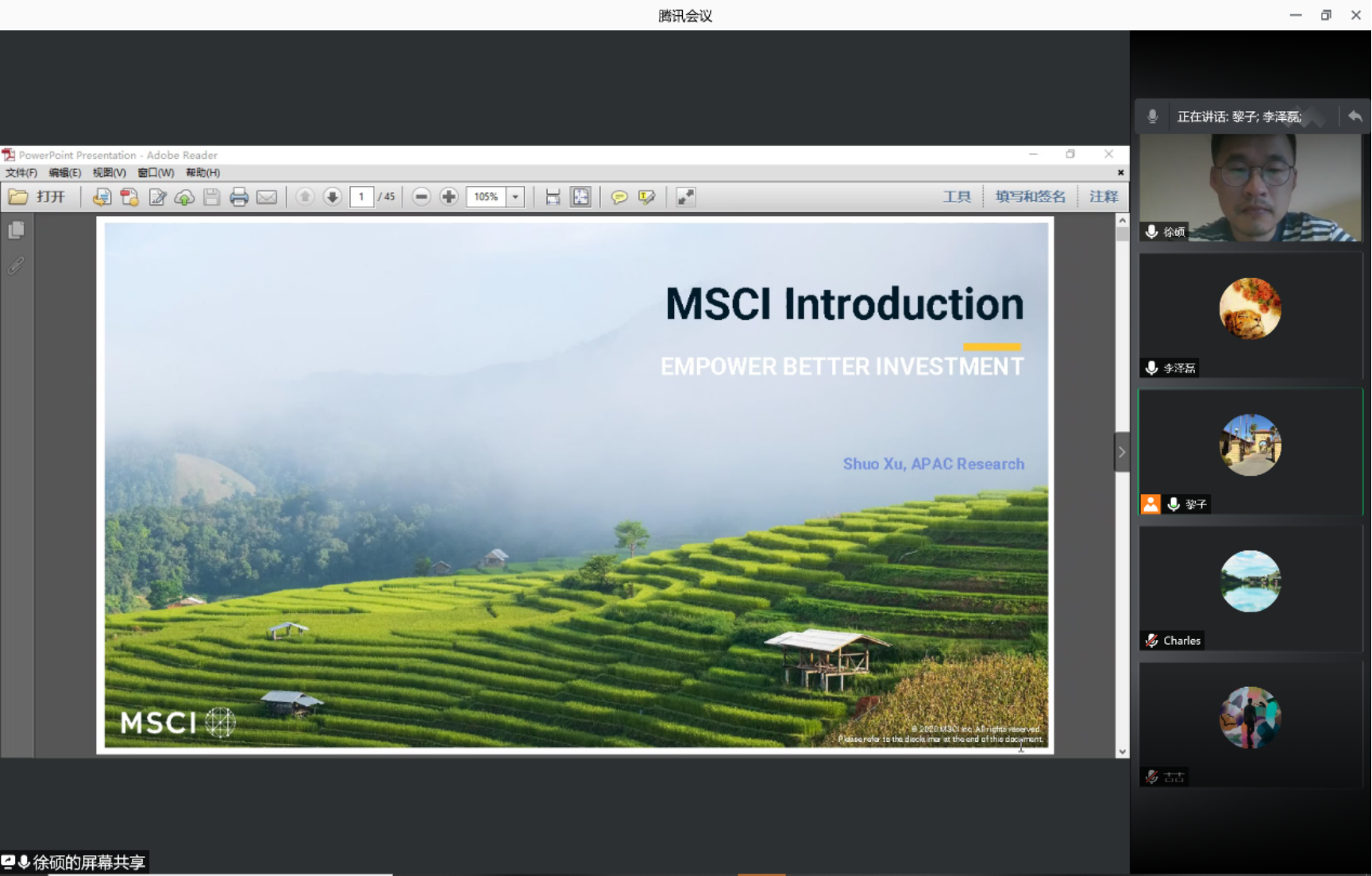Click the print icon in Adobe Reader toolbar
This screenshot has height=876, width=1372.
click(x=238, y=197)
